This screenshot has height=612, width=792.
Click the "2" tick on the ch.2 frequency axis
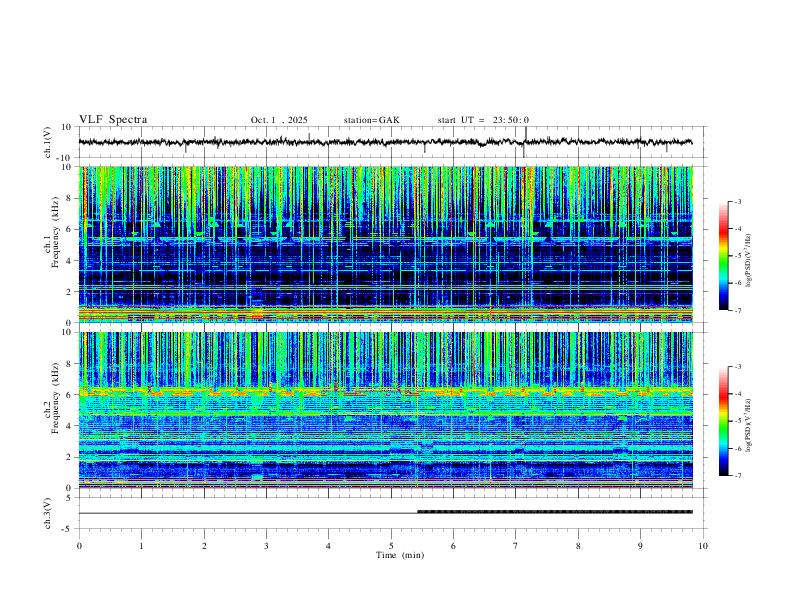tap(69, 457)
